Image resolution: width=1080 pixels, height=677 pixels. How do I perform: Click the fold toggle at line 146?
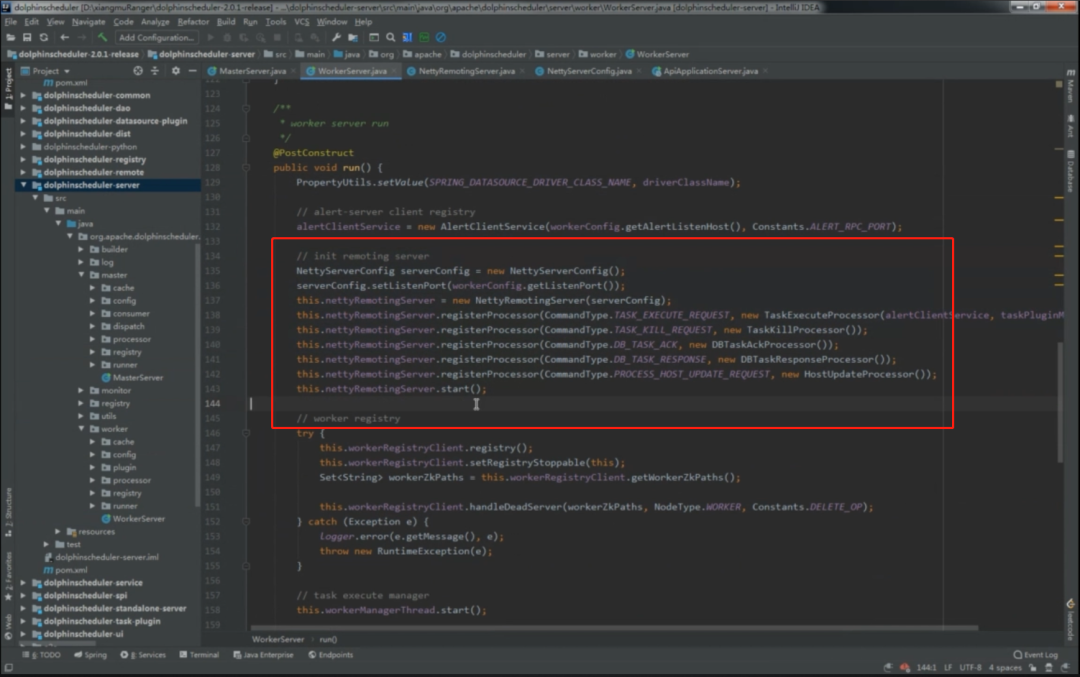point(246,433)
